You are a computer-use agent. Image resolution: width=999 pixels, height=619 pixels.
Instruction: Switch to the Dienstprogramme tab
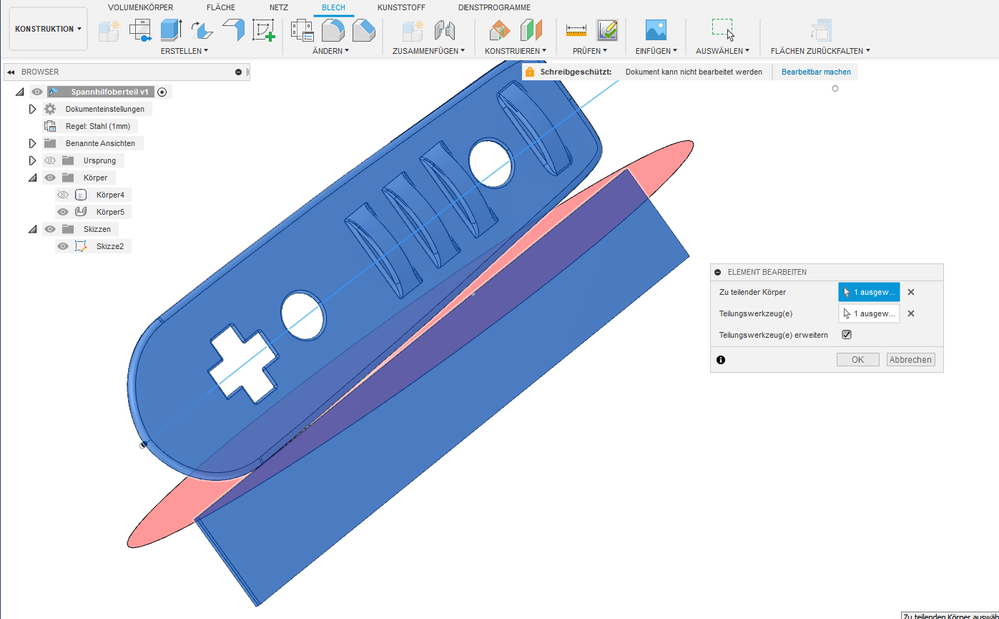click(494, 8)
